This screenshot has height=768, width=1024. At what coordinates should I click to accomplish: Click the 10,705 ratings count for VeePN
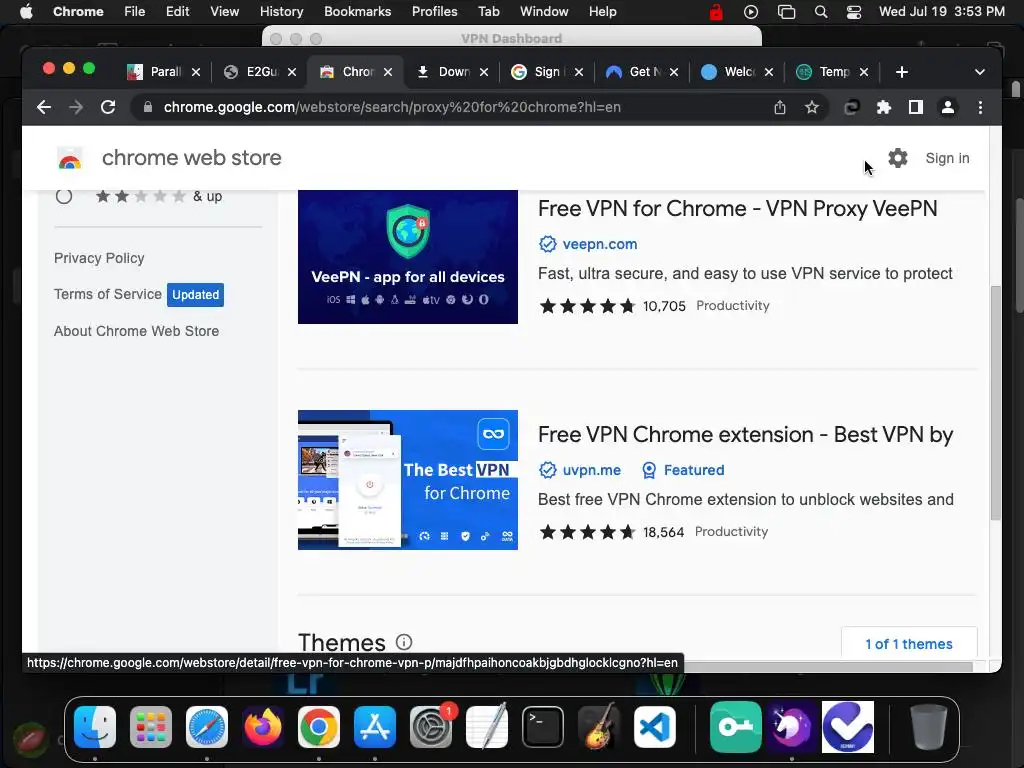pos(664,306)
